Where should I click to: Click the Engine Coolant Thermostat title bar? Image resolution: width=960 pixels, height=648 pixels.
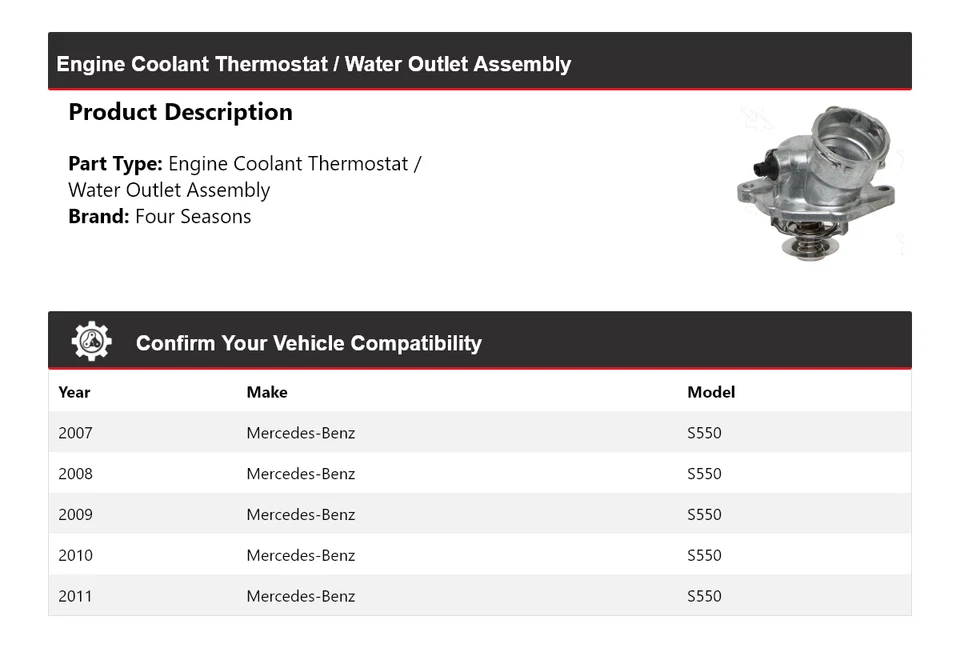[x=313, y=64]
